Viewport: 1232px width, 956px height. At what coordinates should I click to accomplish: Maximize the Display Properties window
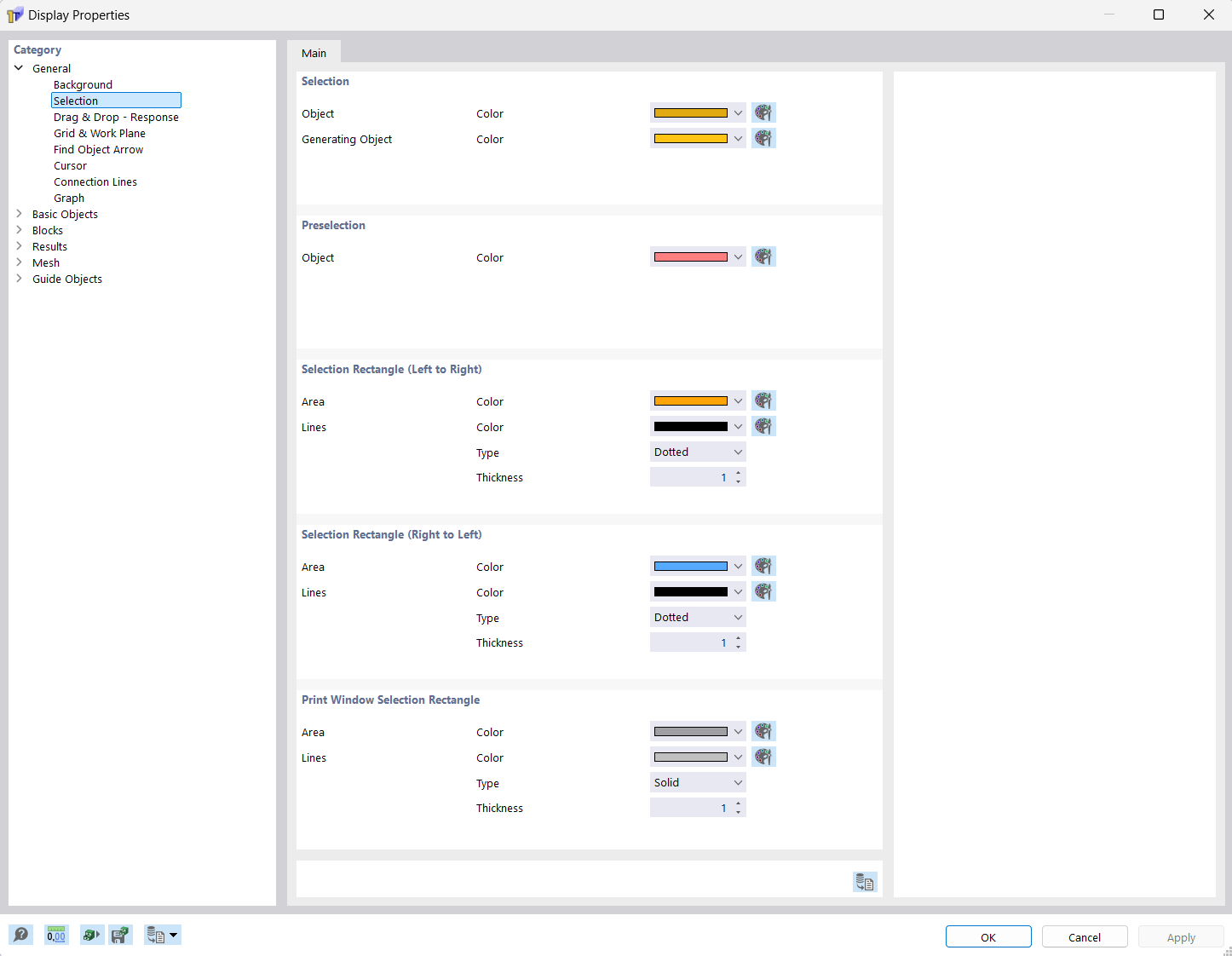(x=1159, y=14)
